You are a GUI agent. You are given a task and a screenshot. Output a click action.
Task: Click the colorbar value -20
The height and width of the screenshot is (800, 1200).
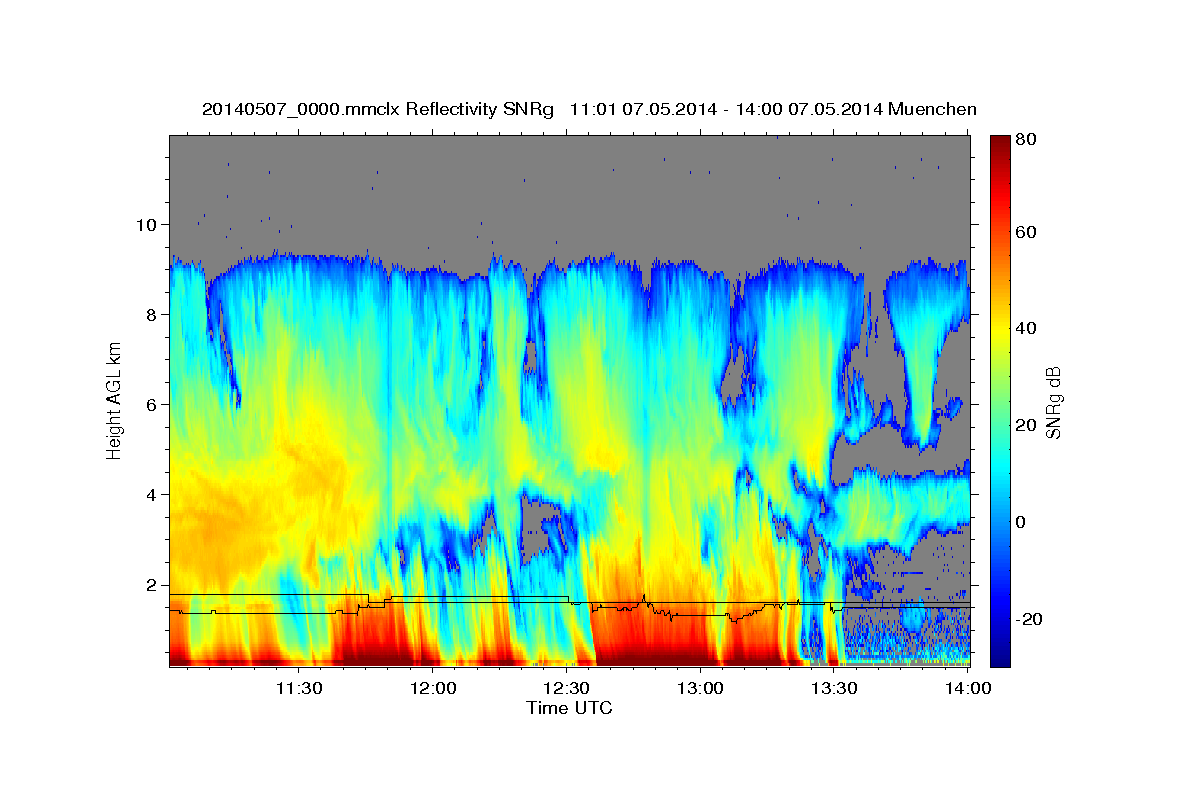point(1027,619)
